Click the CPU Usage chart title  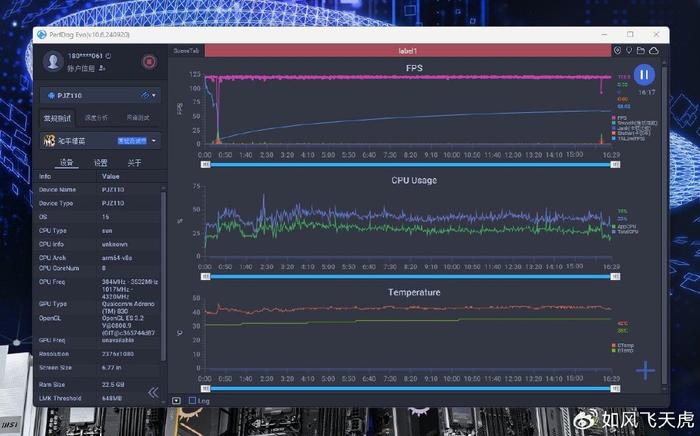(x=414, y=180)
